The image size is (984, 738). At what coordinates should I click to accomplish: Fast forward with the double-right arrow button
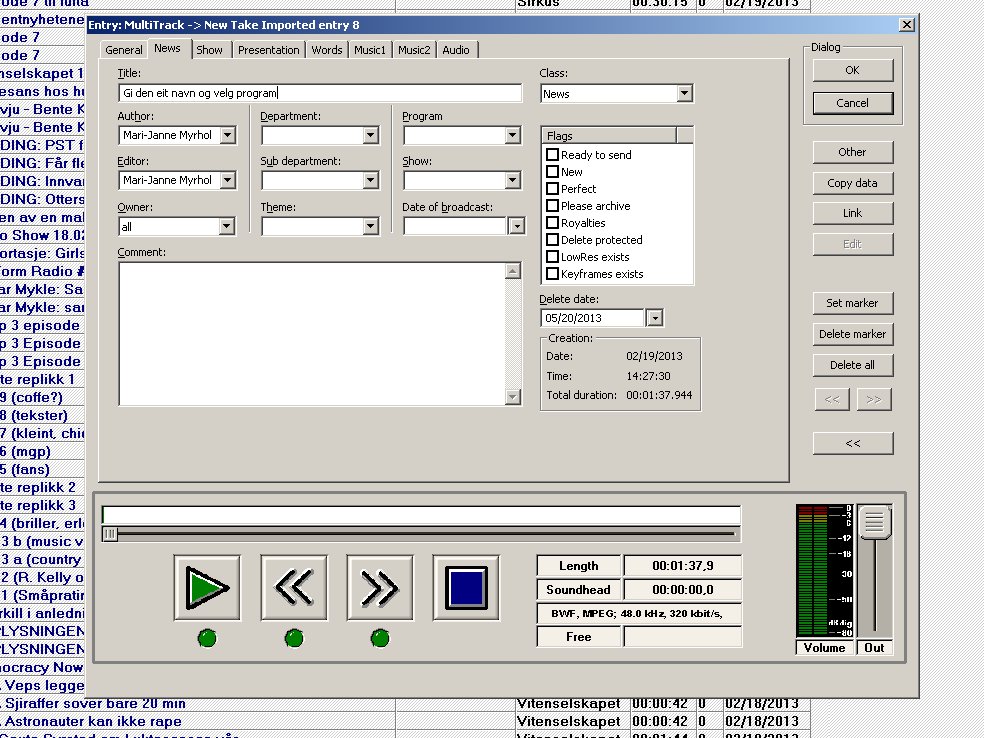(x=380, y=587)
